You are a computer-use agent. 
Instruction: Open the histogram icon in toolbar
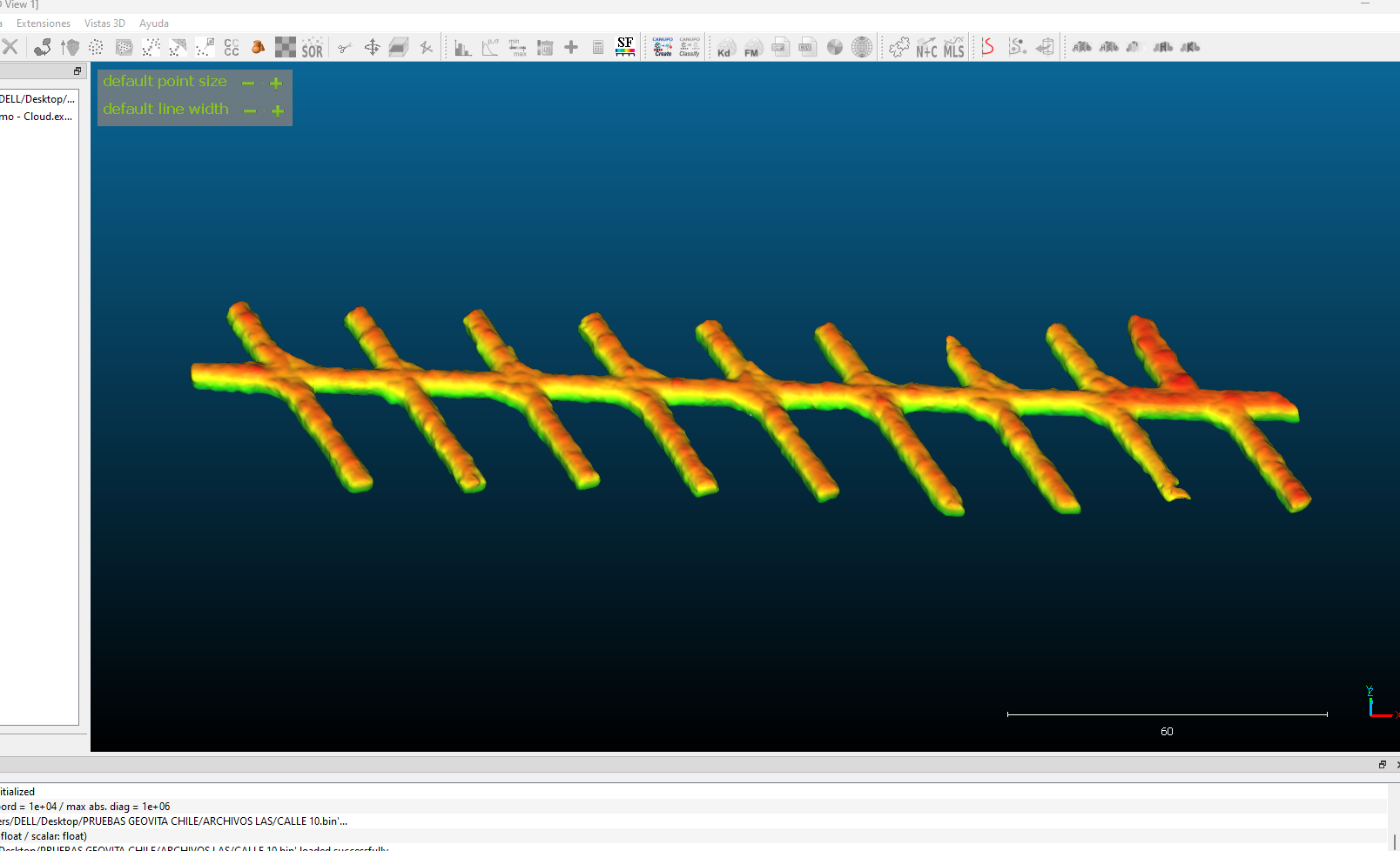point(463,48)
